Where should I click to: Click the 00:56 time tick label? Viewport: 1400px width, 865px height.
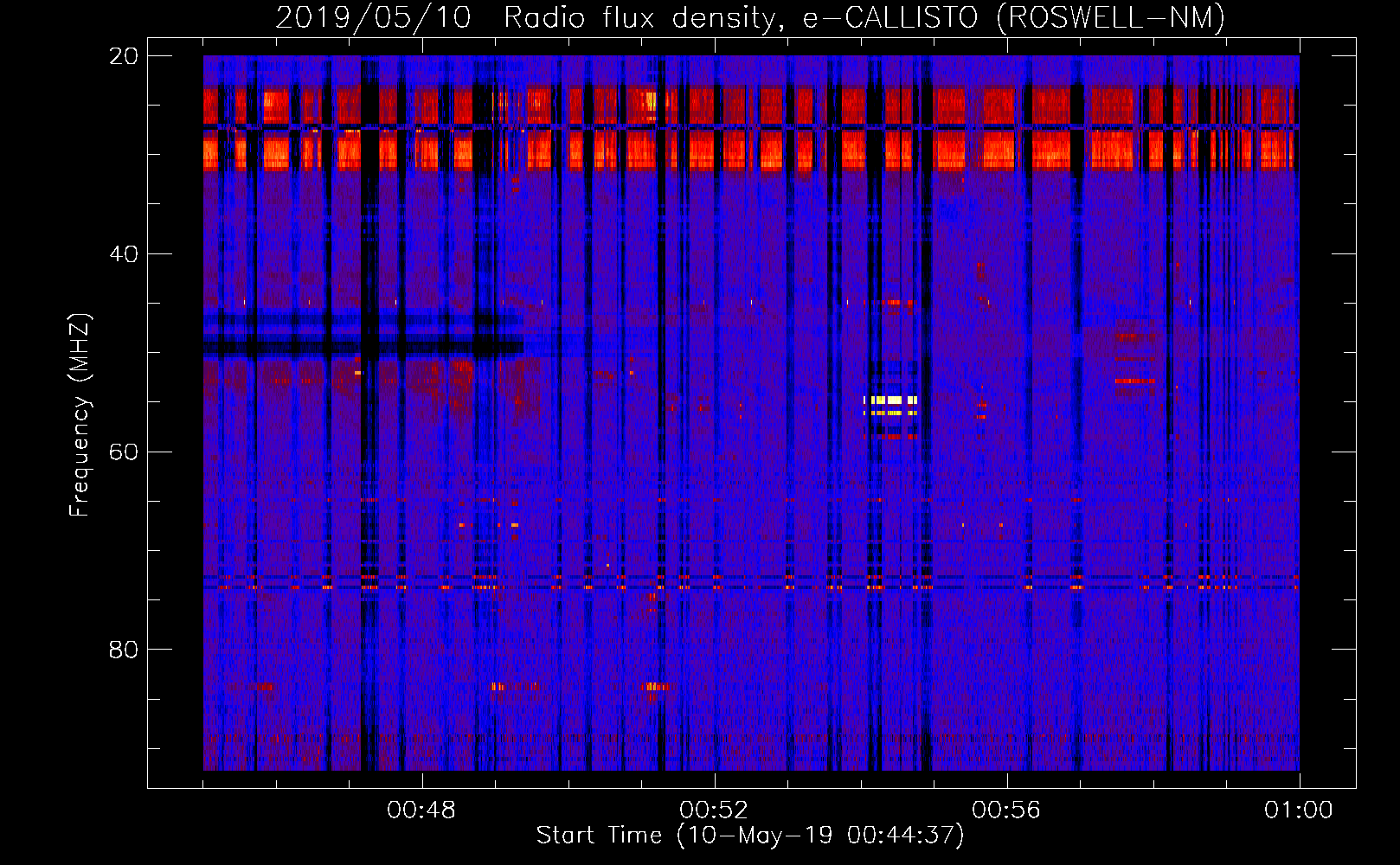coord(1006,811)
